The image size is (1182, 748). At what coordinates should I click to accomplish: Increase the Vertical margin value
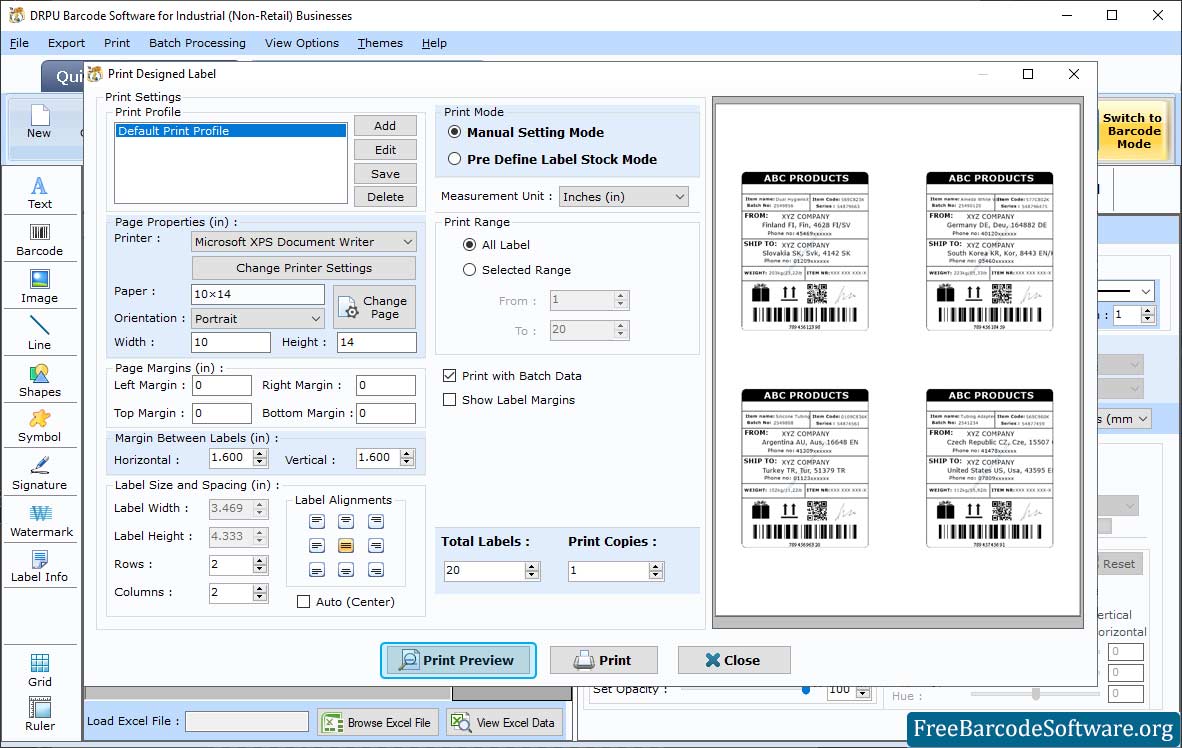[407, 453]
